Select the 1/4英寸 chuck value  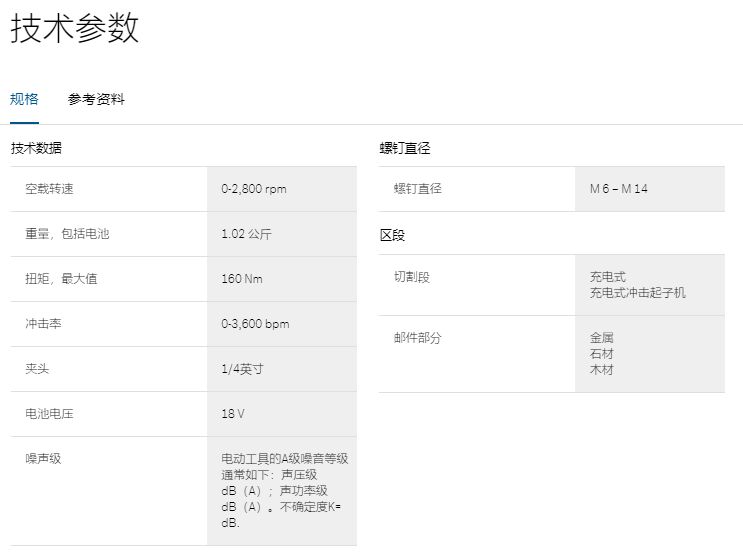242,369
